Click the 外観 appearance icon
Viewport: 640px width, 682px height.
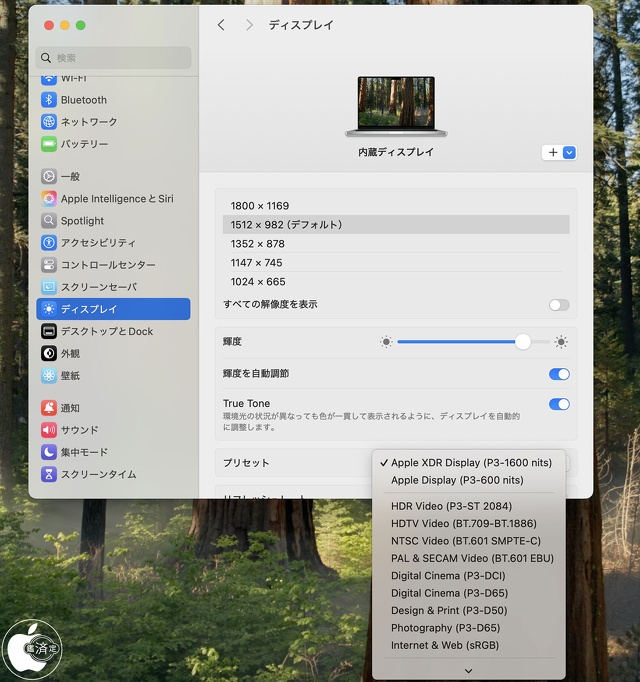click(49, 353)
